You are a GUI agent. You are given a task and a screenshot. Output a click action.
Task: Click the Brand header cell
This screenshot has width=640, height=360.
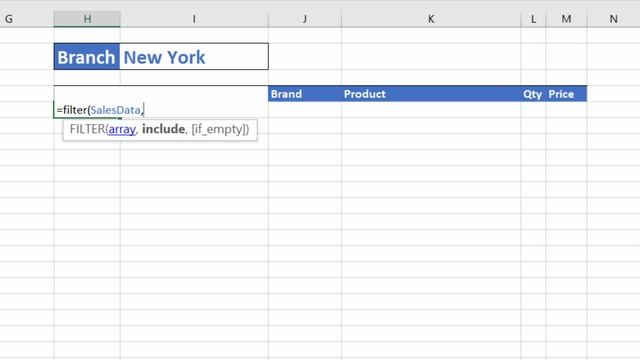tap(304, 94)
